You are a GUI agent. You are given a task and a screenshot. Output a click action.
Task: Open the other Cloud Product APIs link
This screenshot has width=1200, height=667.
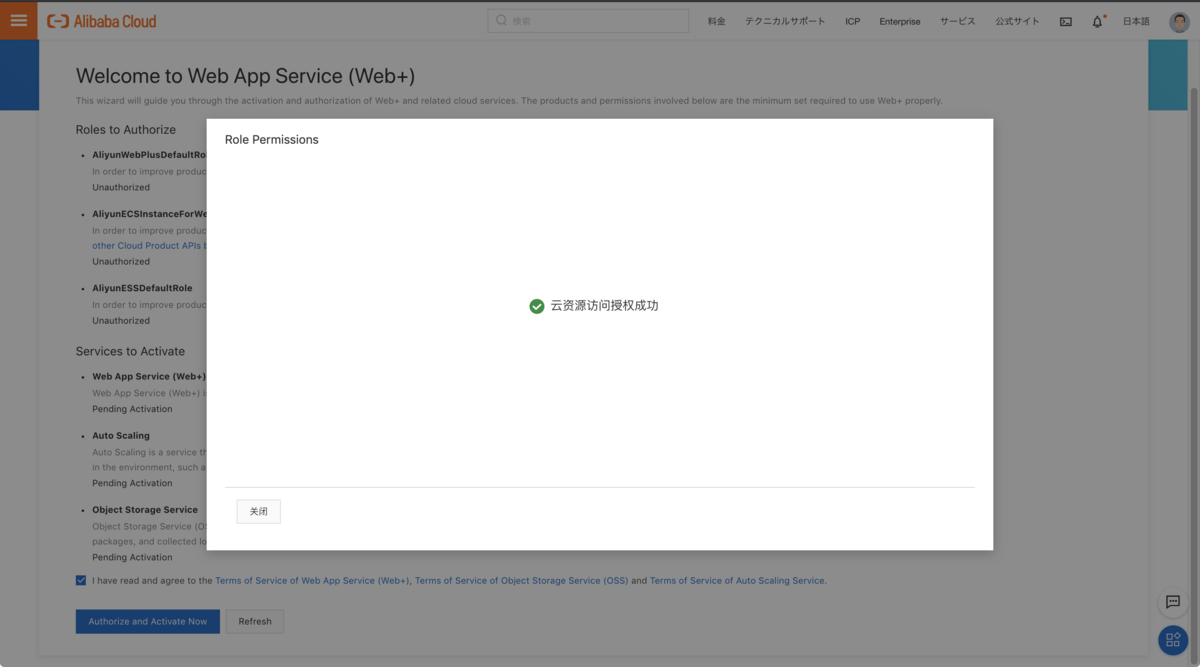pos(149,245)
